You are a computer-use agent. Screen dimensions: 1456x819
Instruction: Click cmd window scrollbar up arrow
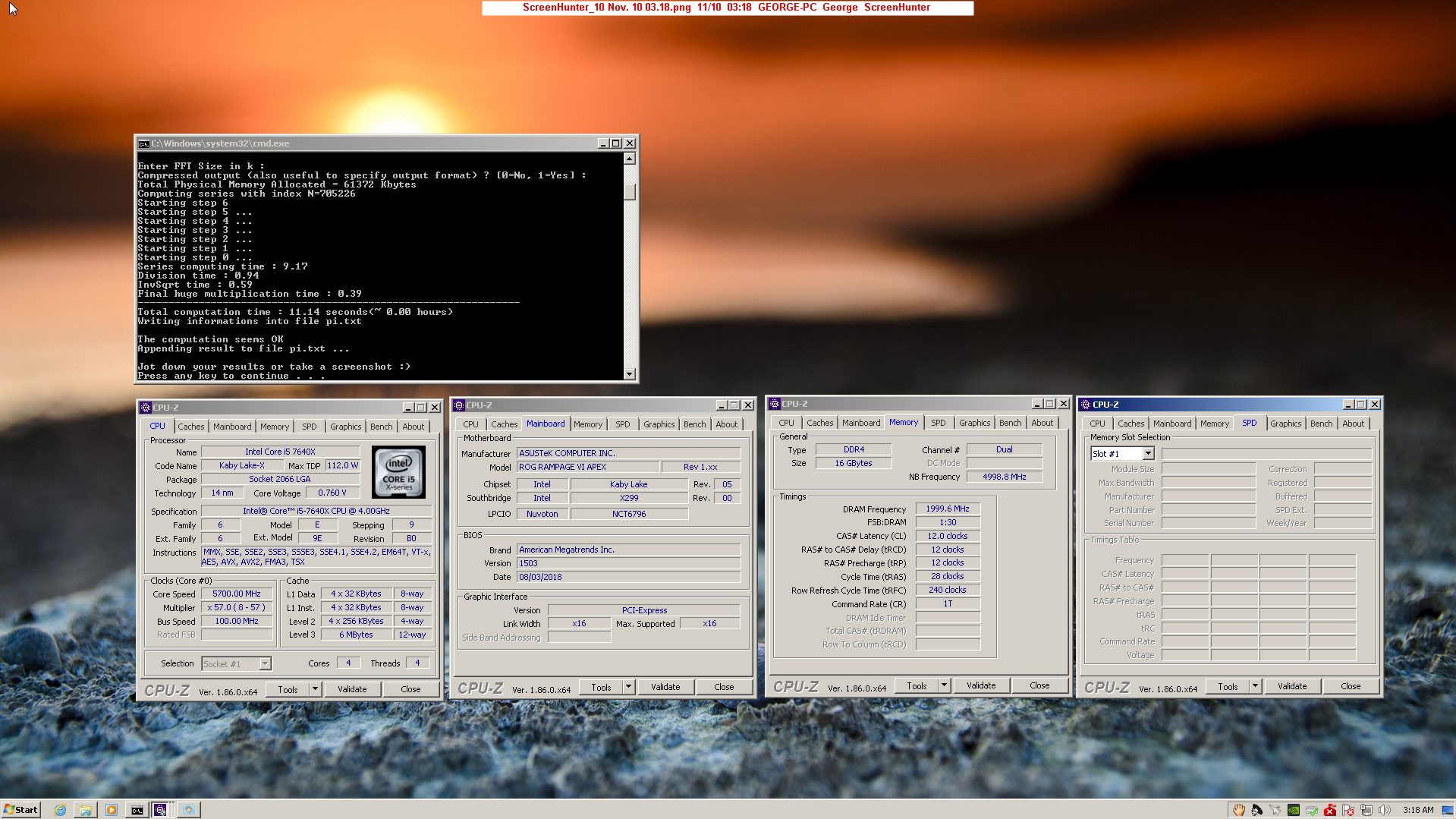(x=629, y=159)
